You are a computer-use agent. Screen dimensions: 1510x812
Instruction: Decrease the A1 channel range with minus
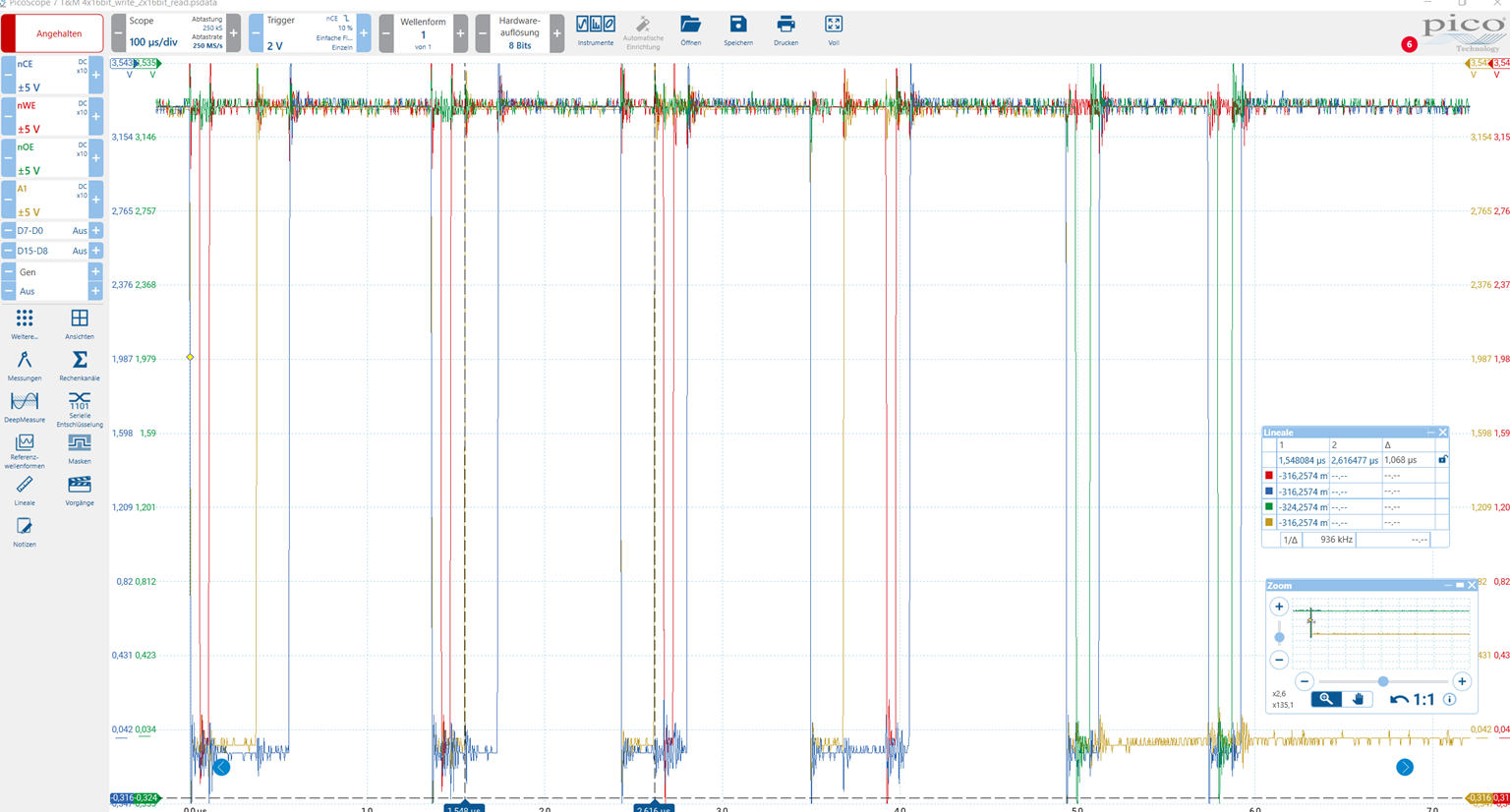[8, 199]
